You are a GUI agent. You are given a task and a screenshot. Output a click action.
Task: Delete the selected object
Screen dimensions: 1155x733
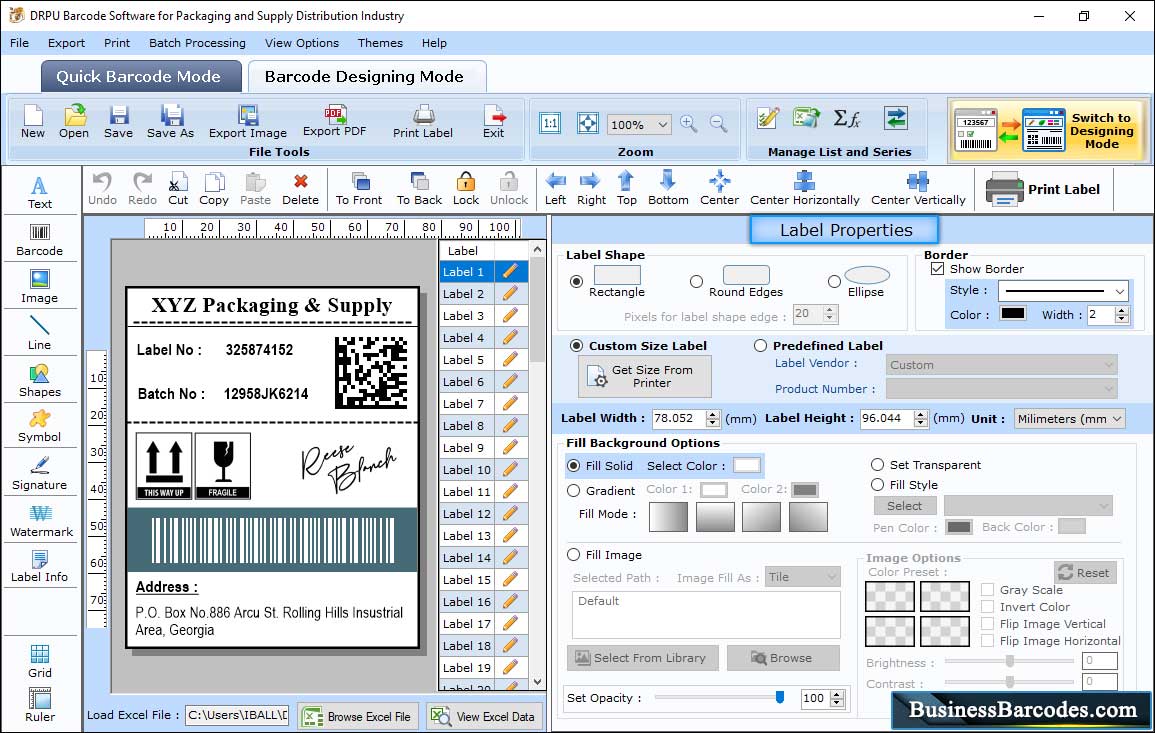pos(301,189)
